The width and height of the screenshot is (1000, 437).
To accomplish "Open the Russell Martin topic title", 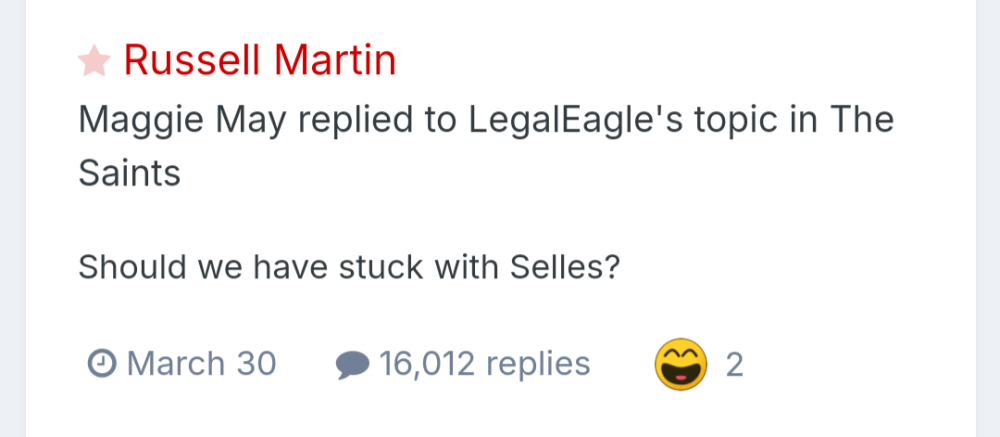I will point(260,61).
